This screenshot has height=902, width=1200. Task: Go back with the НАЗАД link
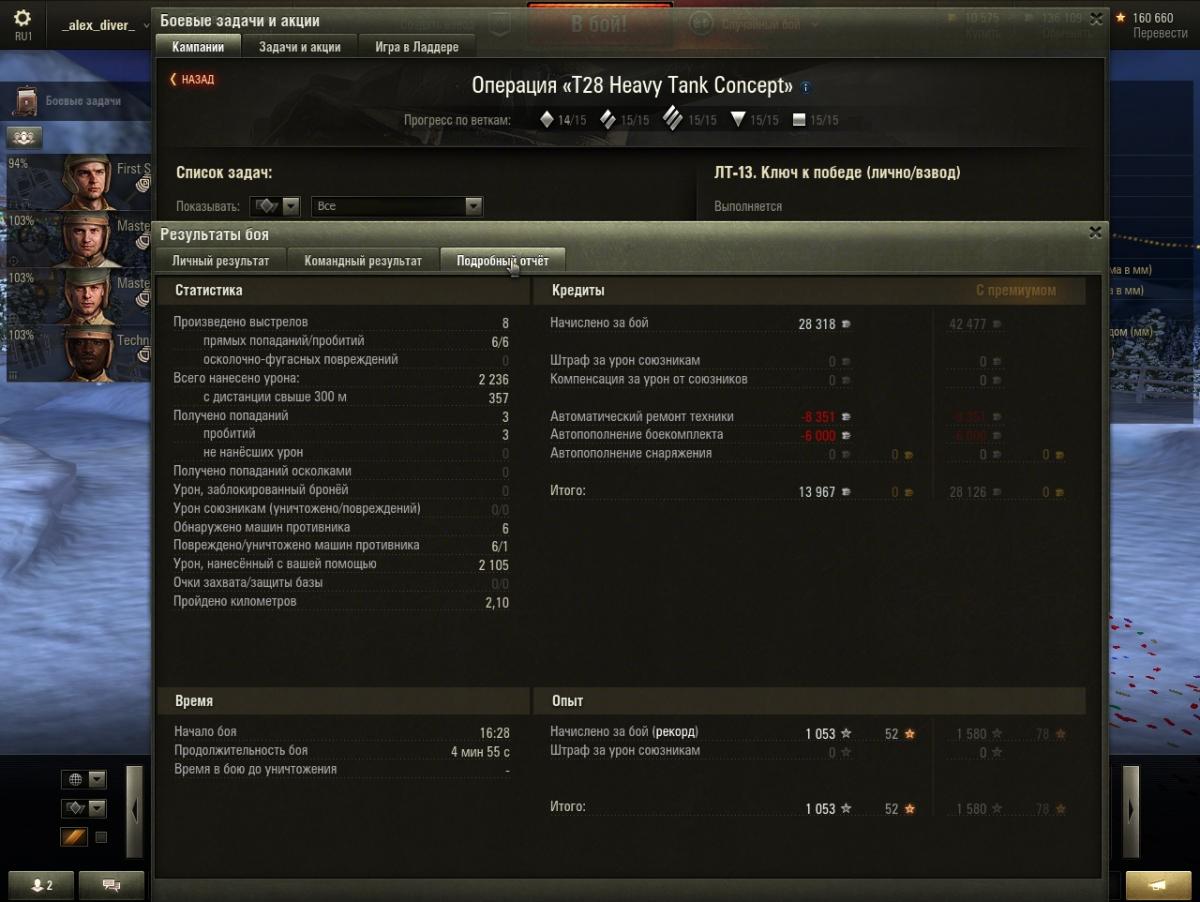pos(192,79)
